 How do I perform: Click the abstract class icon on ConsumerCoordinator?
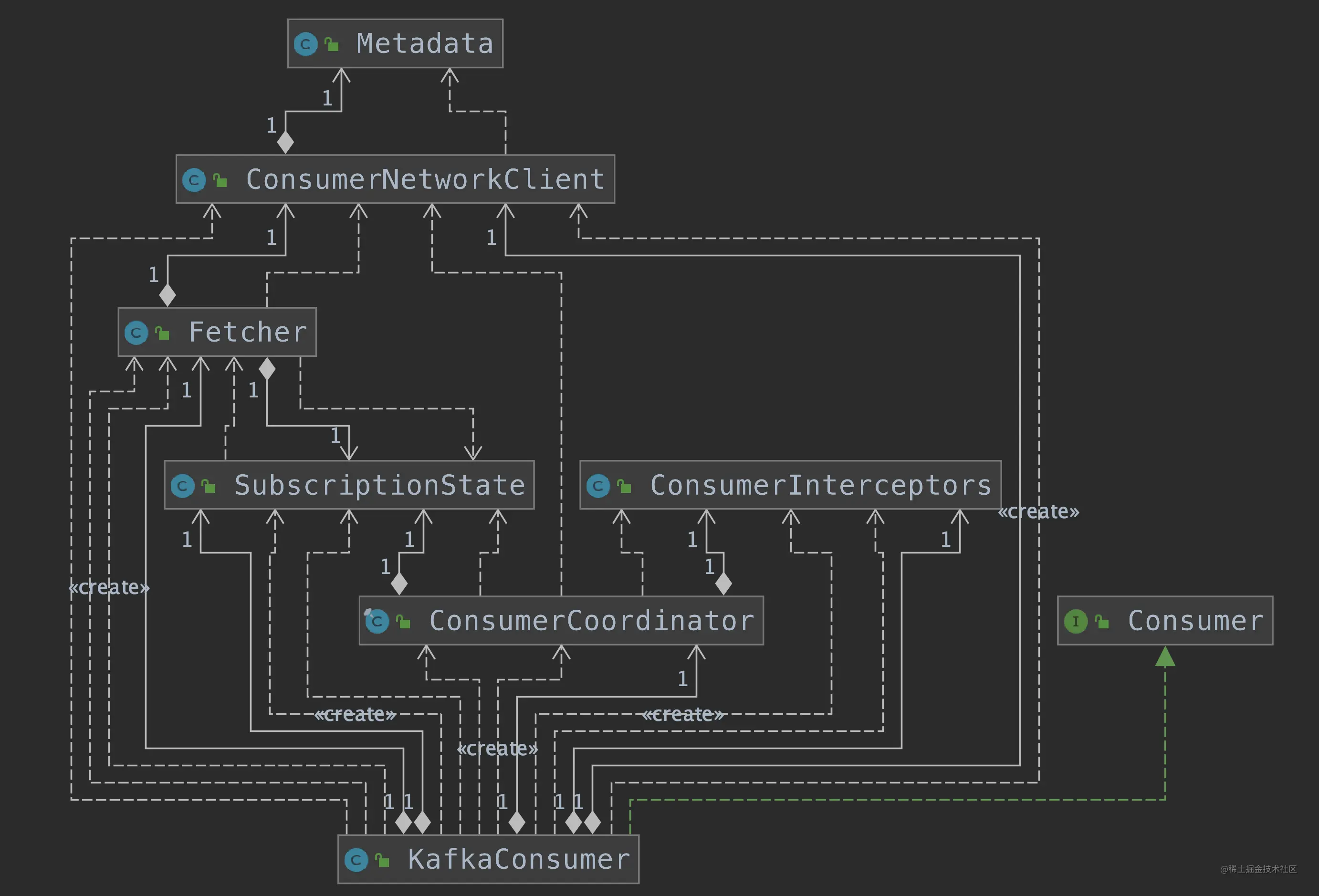[377, 621]
